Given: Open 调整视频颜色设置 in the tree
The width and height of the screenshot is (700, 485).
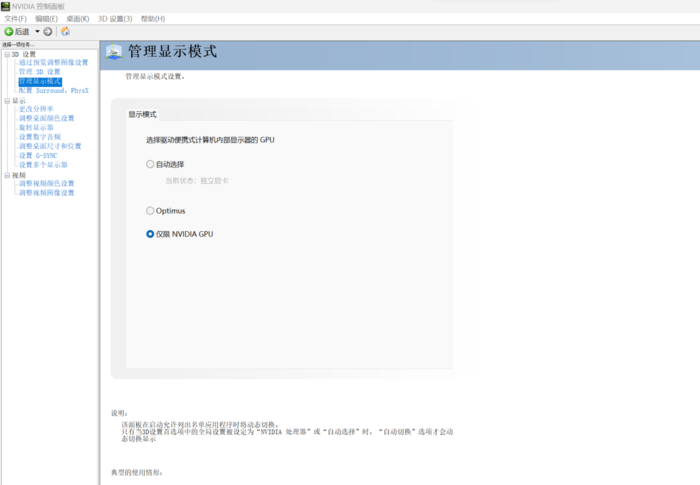Looking at the screenshot, I should (x=46, y=184).
